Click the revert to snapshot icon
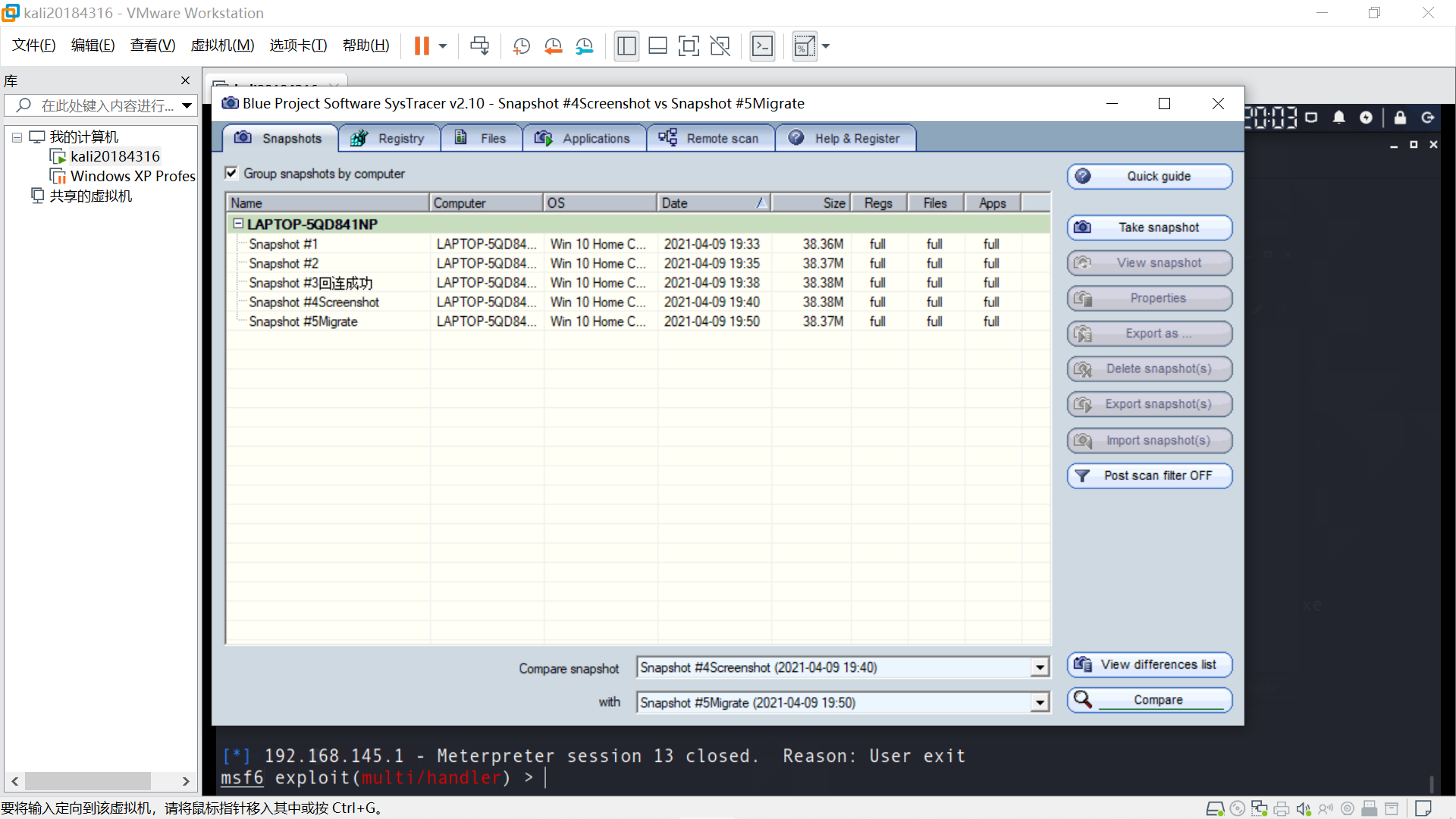Screen dimensions: 1456x819 (553, 46)
